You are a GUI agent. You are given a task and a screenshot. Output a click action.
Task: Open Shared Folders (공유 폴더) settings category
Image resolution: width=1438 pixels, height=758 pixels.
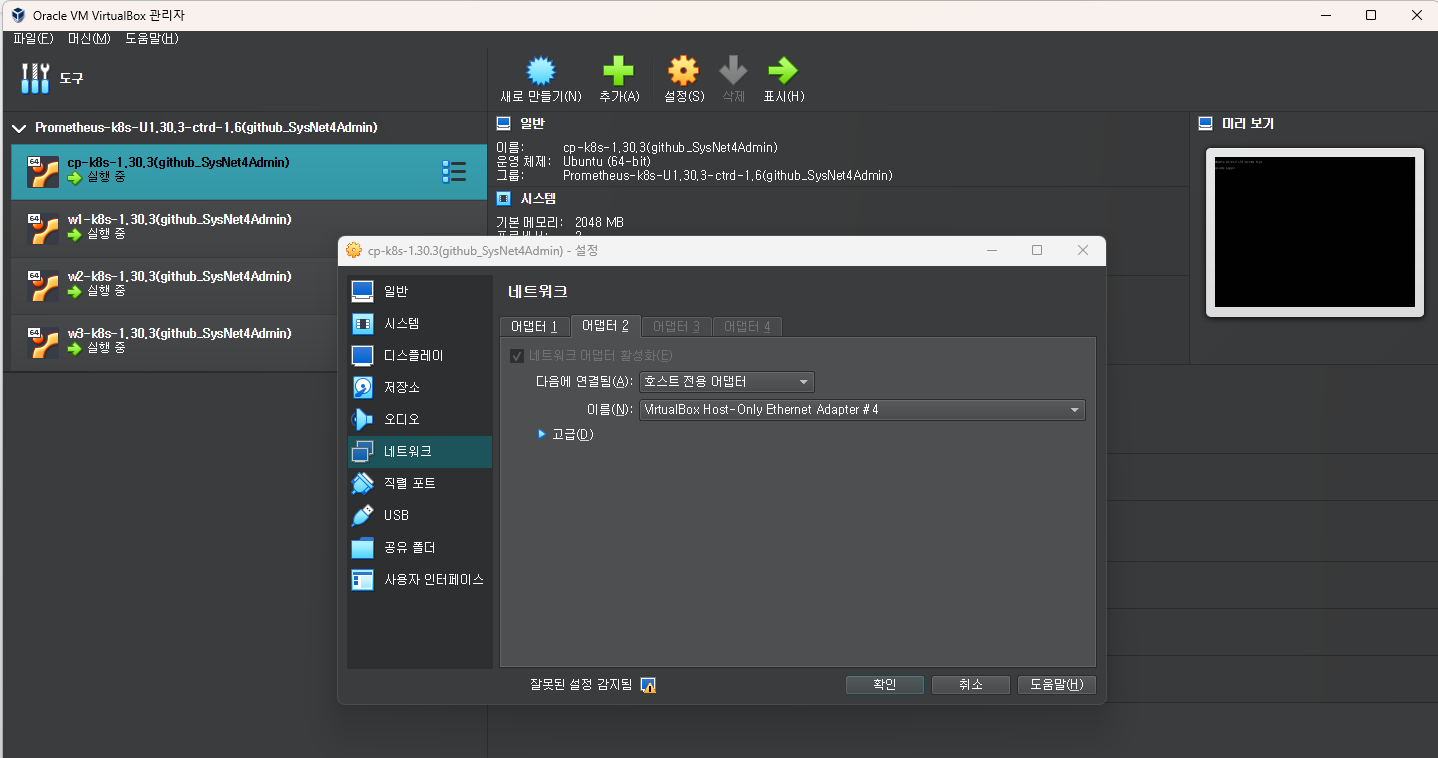[x=420, y=547]
